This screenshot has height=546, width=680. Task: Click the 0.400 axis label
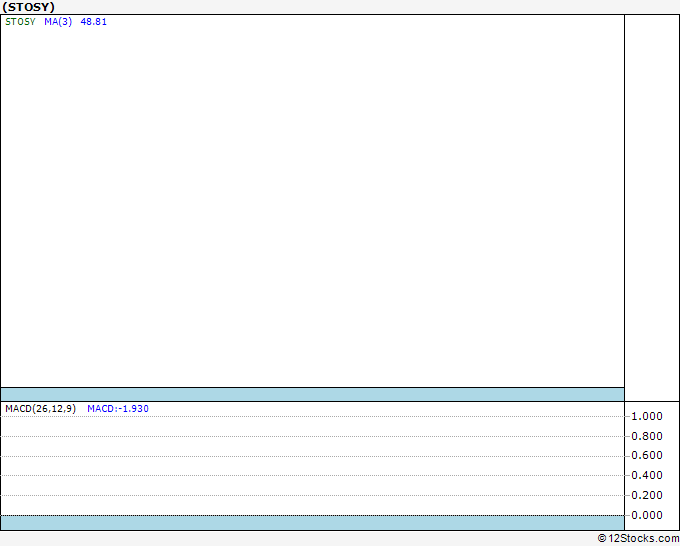point(647,476)
